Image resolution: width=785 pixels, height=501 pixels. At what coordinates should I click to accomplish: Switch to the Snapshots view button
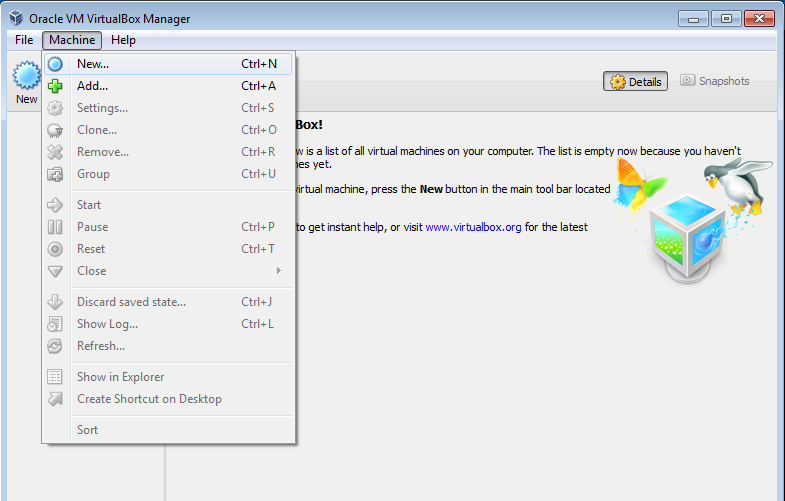714,81
